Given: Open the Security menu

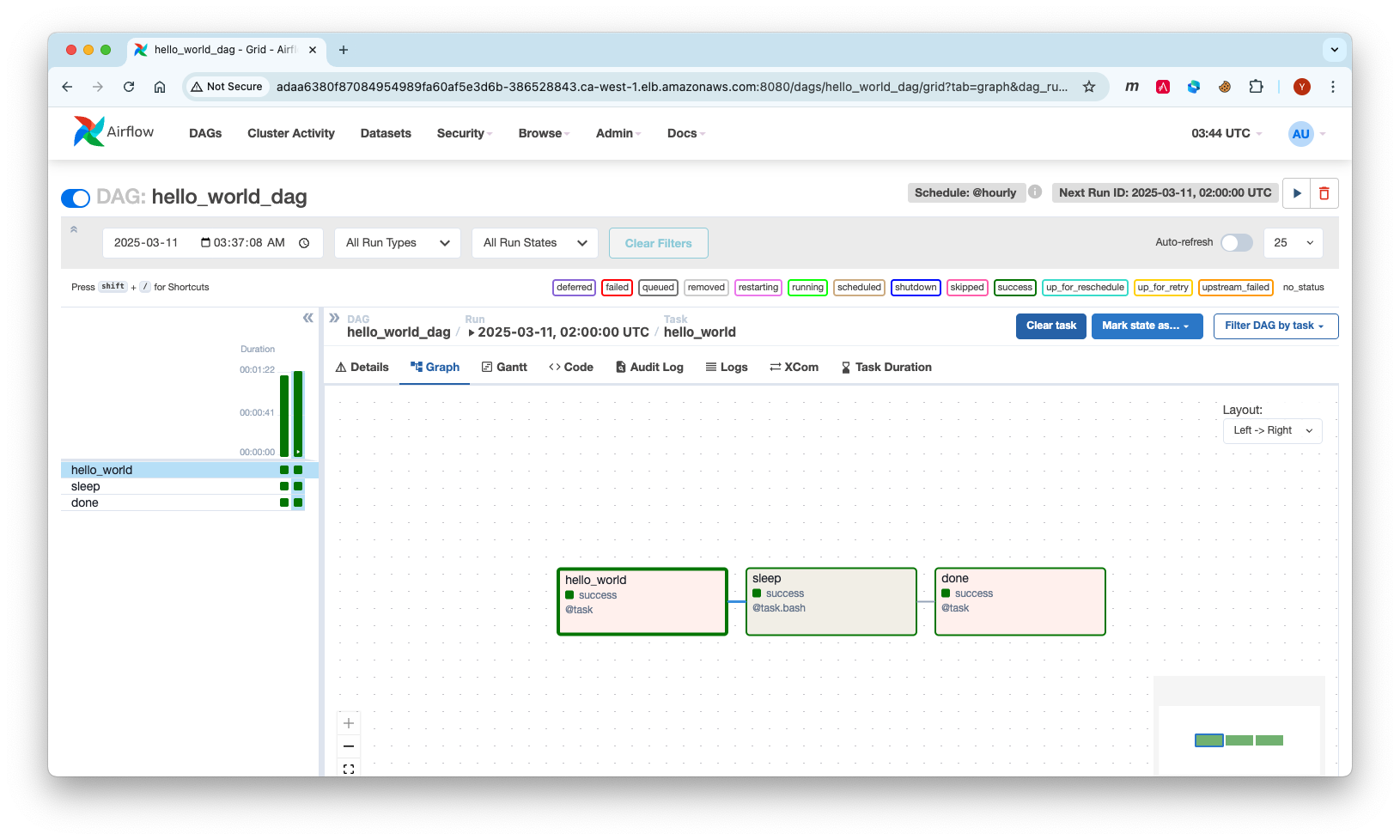Looking at the screenshot, I should [465, 133].
